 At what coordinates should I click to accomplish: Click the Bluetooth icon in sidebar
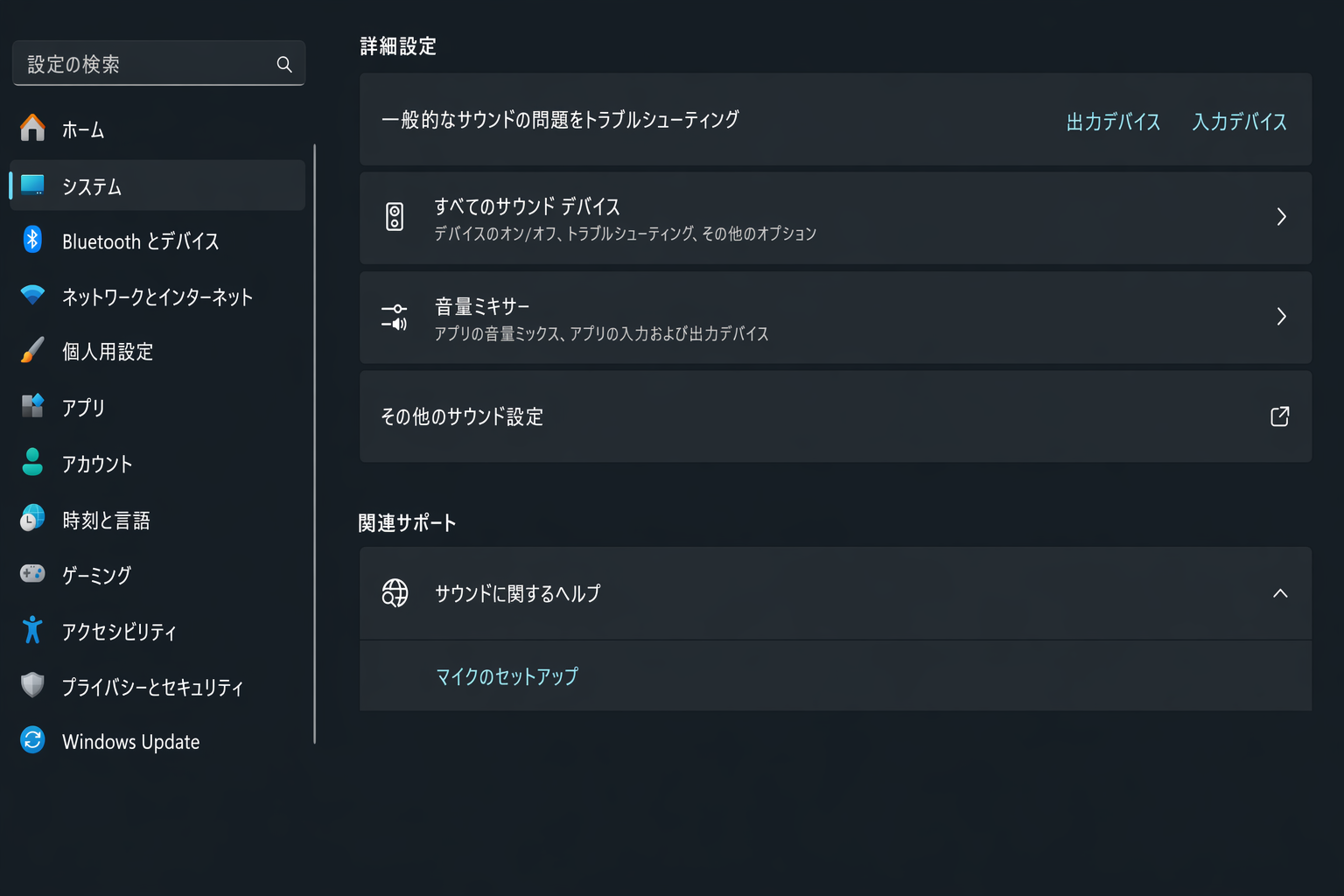point(32,239)
